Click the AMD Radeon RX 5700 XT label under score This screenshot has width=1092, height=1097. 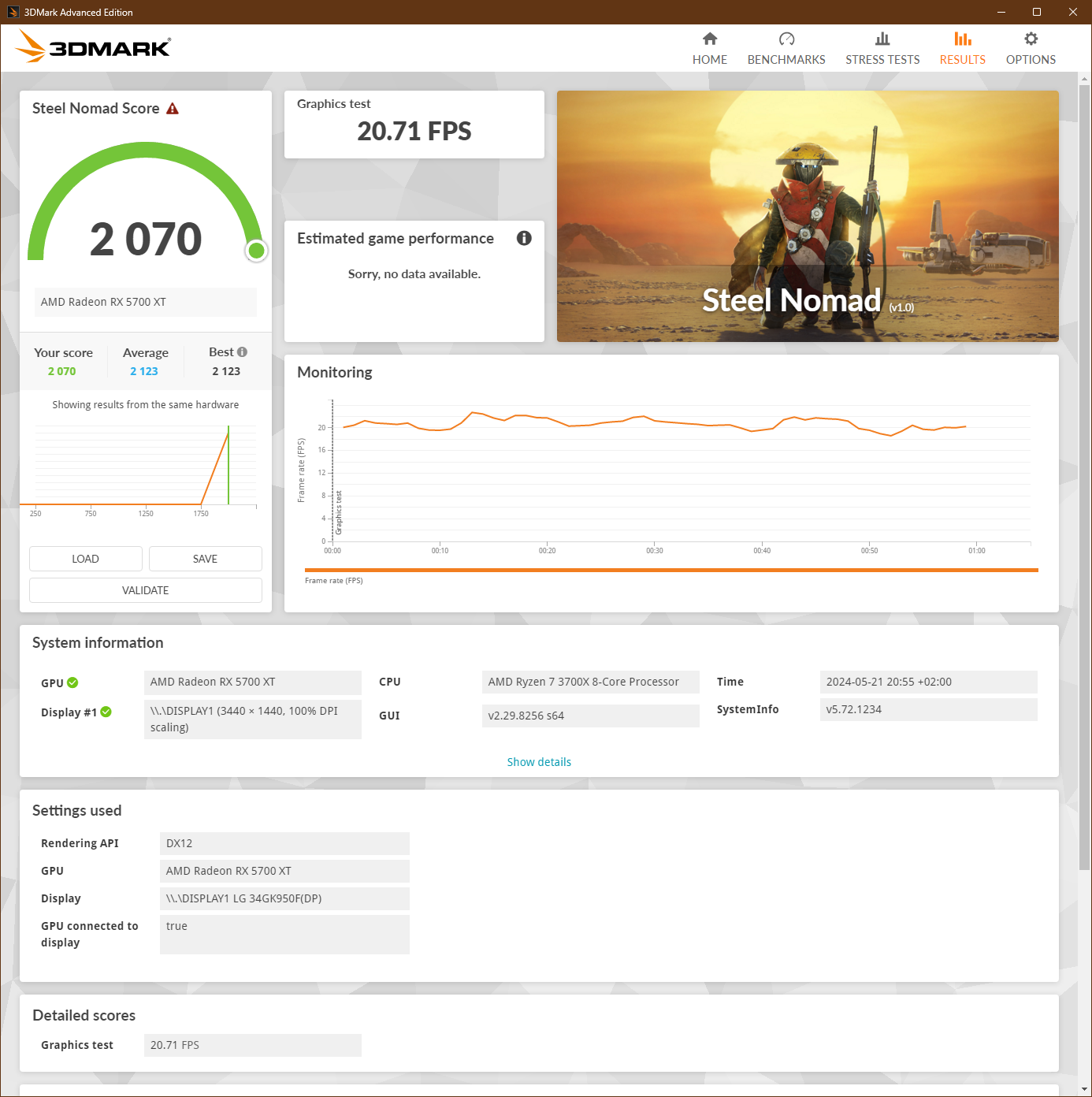(146, 302)
